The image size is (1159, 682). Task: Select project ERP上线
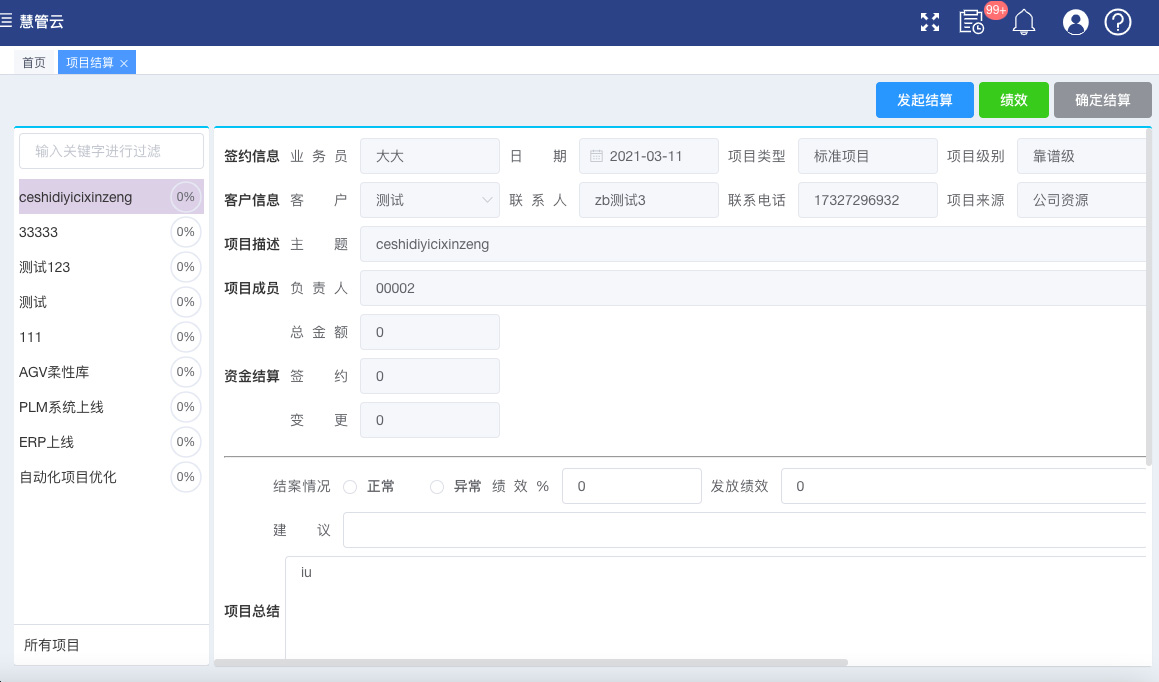(x=111, y=442)
